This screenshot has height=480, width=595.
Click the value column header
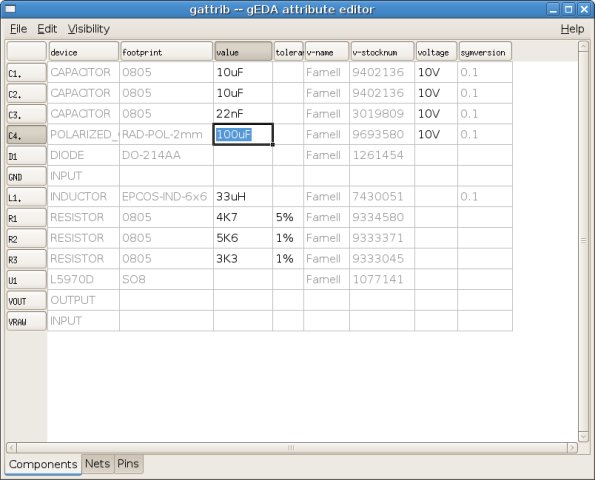click(243, 52)
